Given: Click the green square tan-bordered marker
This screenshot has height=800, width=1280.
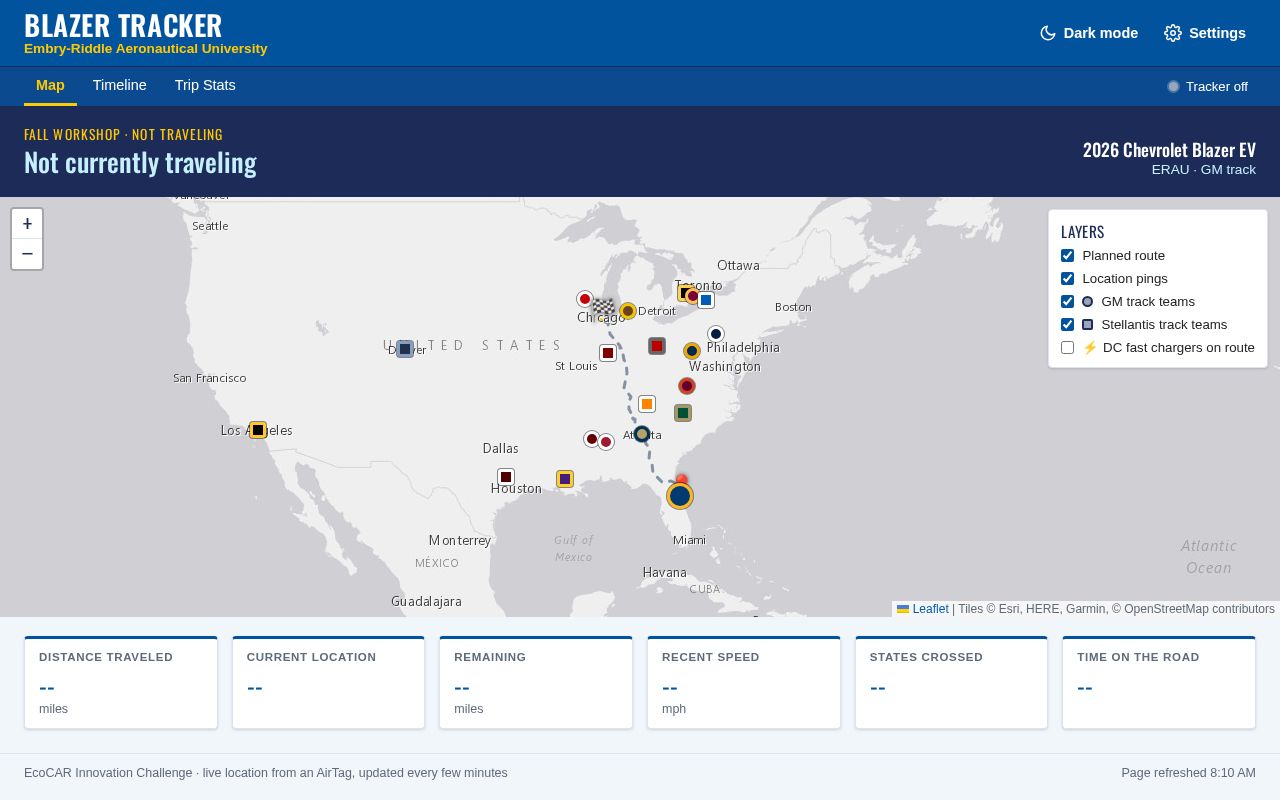Looking at the screenshot, I should click(683, 413).
